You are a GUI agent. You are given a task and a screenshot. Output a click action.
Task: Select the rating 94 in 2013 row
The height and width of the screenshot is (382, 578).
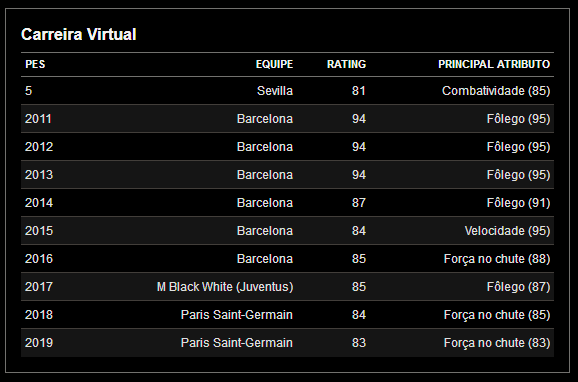(359, 175)
